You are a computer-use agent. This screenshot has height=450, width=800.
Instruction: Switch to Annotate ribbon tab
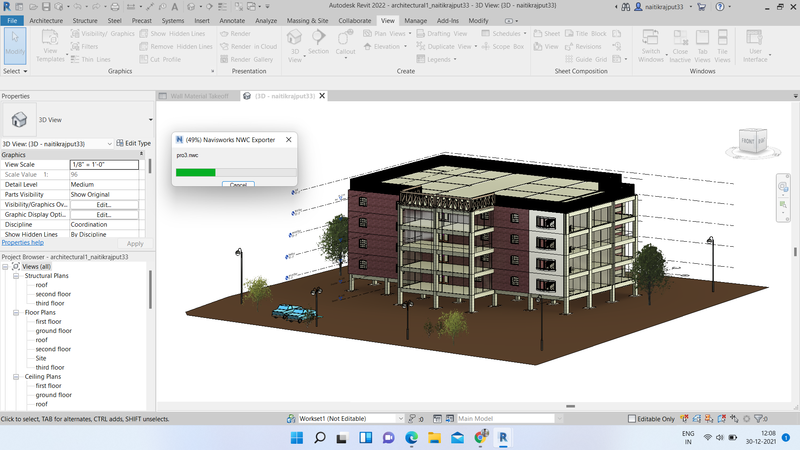[232, 20]
